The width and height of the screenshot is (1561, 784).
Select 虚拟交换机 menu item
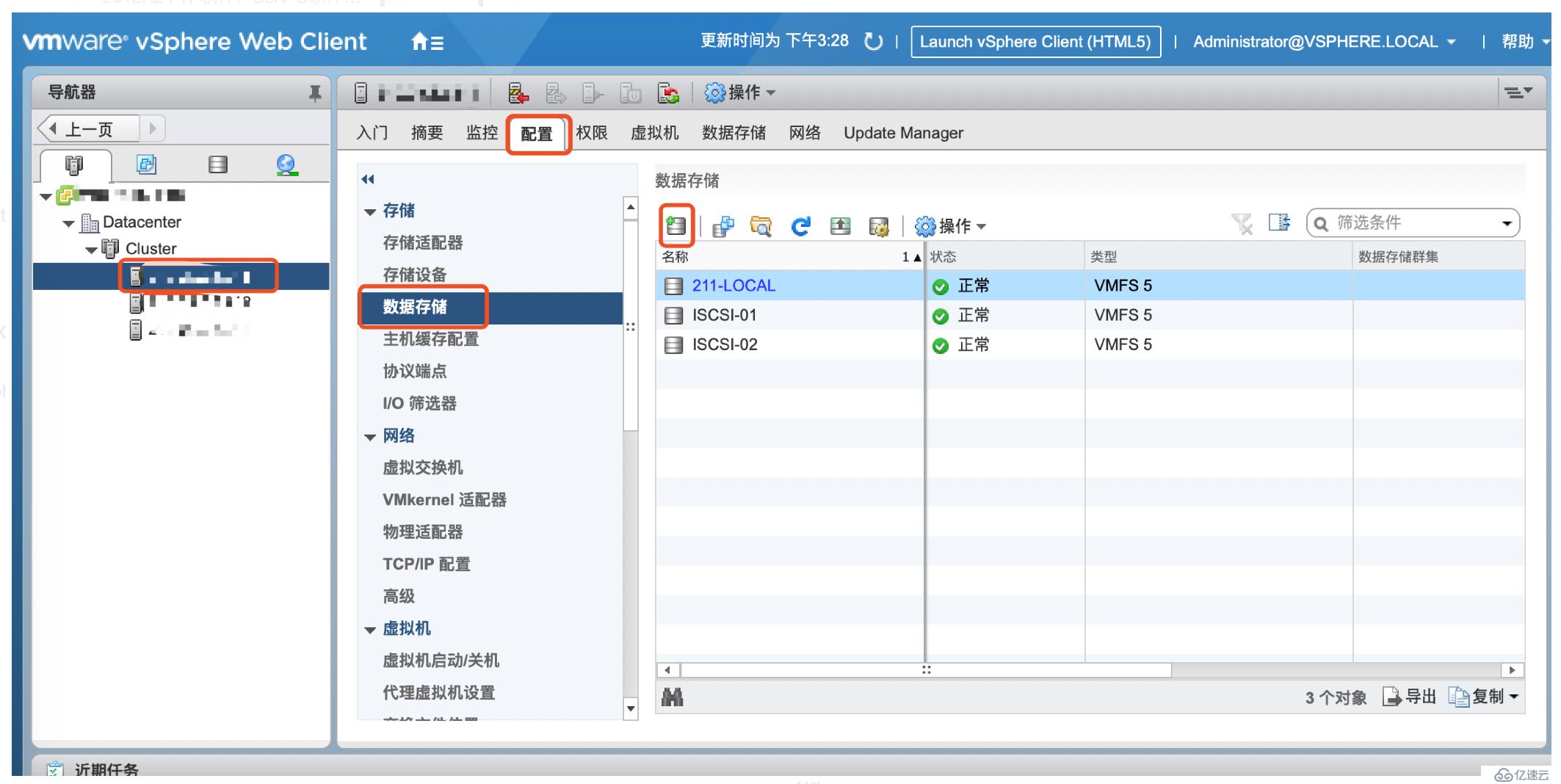coord(423,468)
